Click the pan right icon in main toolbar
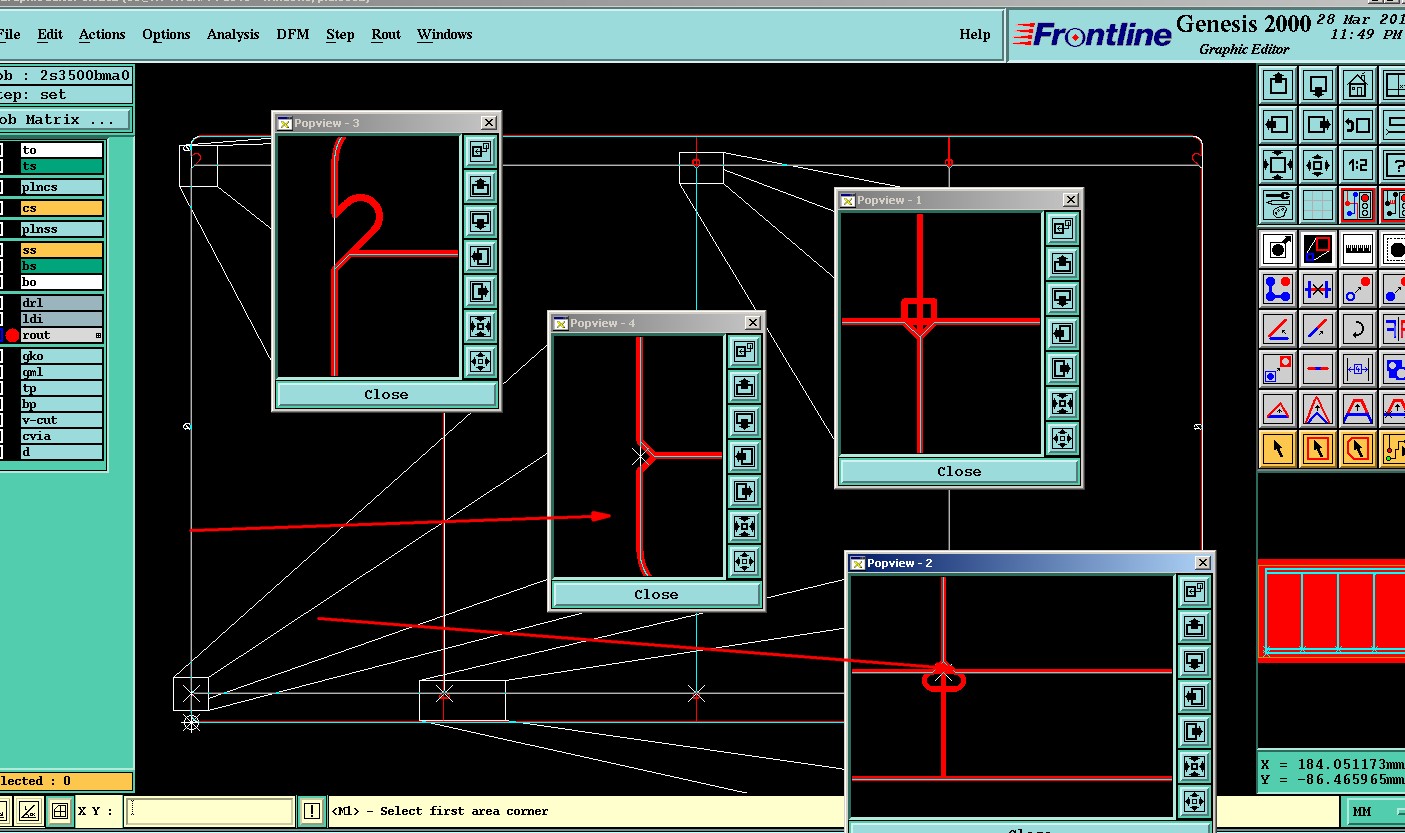The image size is (1405, 833). [x=1318, y=125]
